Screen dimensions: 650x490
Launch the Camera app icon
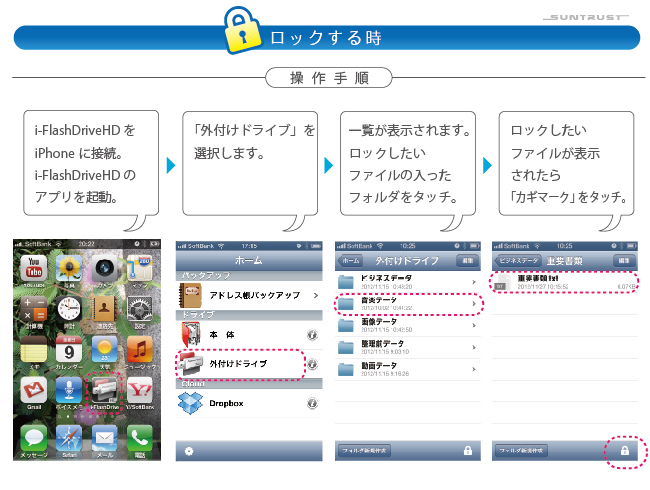click(104, 269)
